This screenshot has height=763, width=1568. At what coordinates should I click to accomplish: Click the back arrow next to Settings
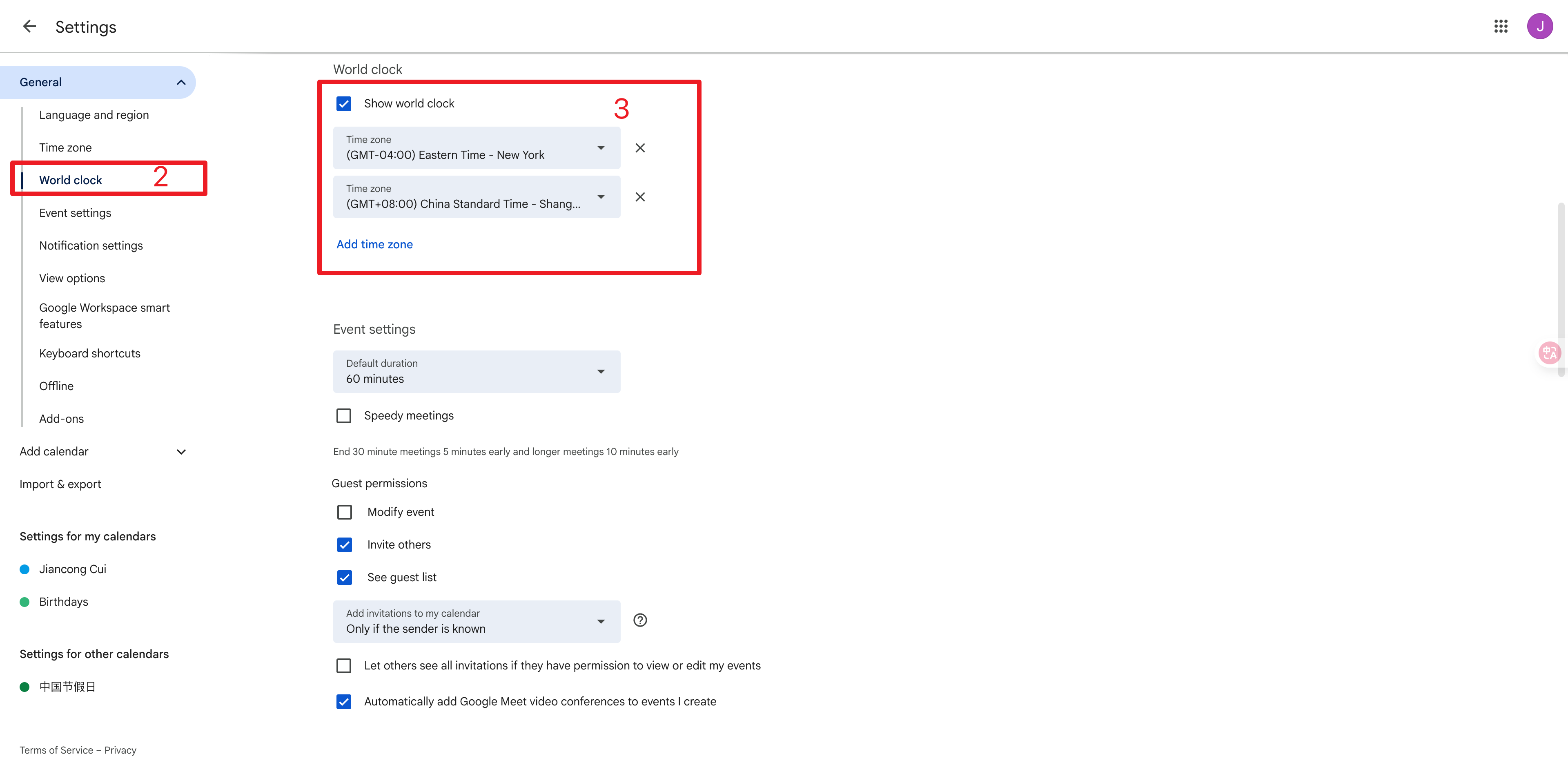(29, 26)
